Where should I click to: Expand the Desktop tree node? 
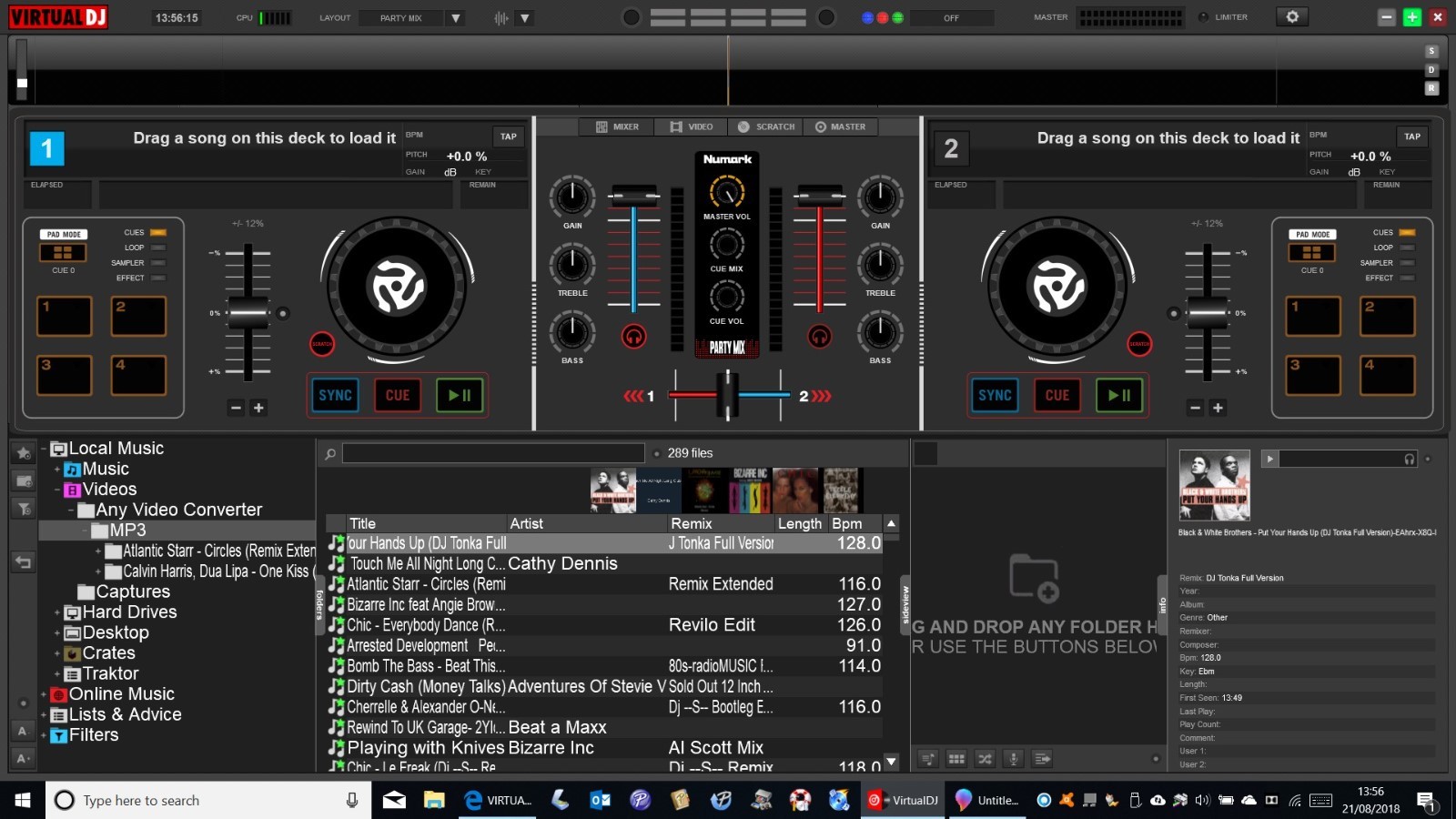(x=56, y=633)
